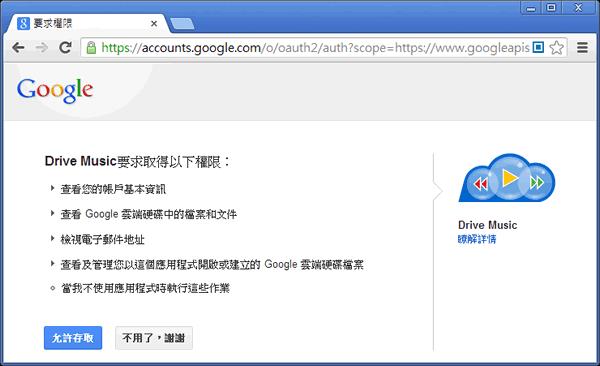Click the 當我不使用應用程式時執行這些作業 text
The width and height of the screenshot is (600, 366).
(x=145, y=288)
